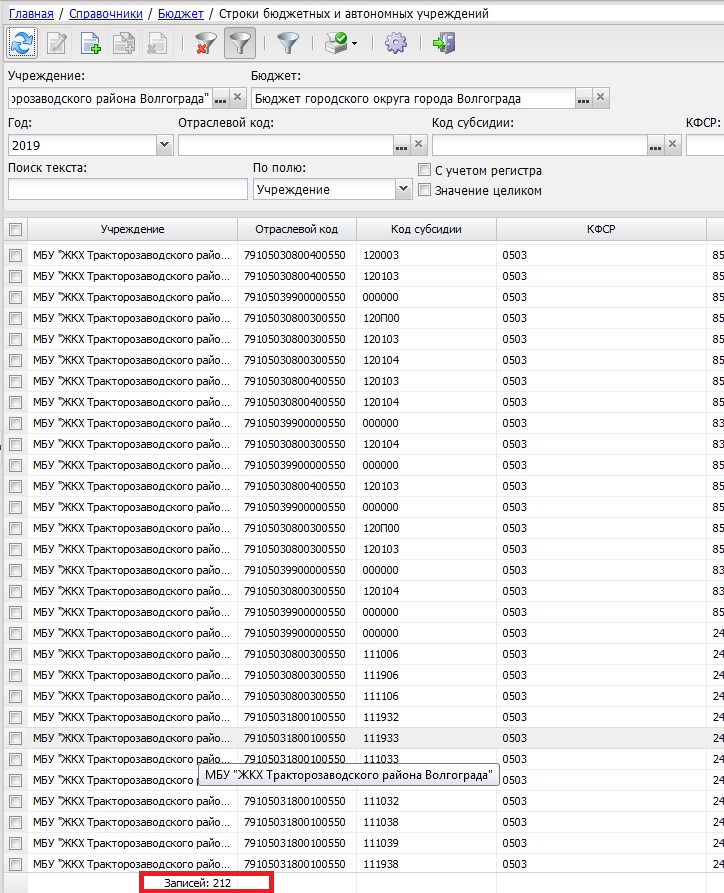Image resolution: width=724 pixels, height=893 pixels.
Task: Sort by Код субсидии column header
Action: pos(426,229)
